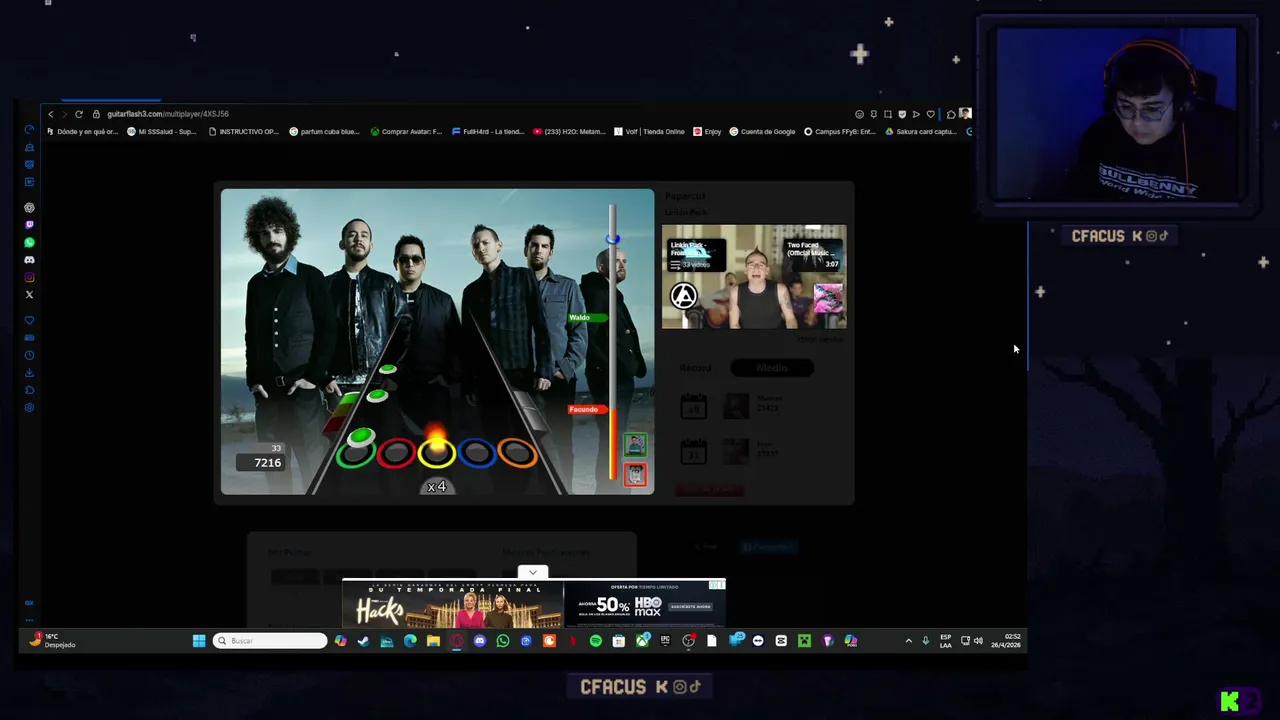The height and width of the screenshot is (720, 1280).
Task: Select the 'Medio' difficulty pill
Action: coord(771,368)
